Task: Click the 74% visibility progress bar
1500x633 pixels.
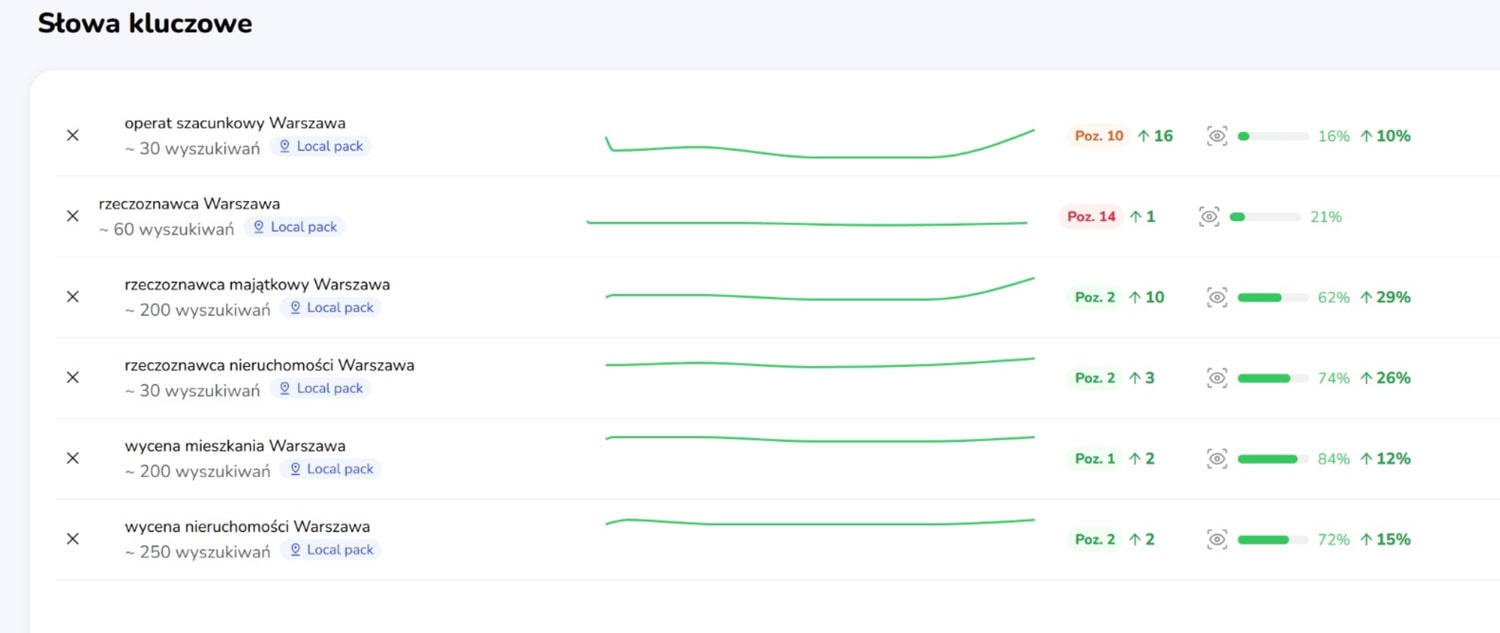Action: (x=1272, y=378)
